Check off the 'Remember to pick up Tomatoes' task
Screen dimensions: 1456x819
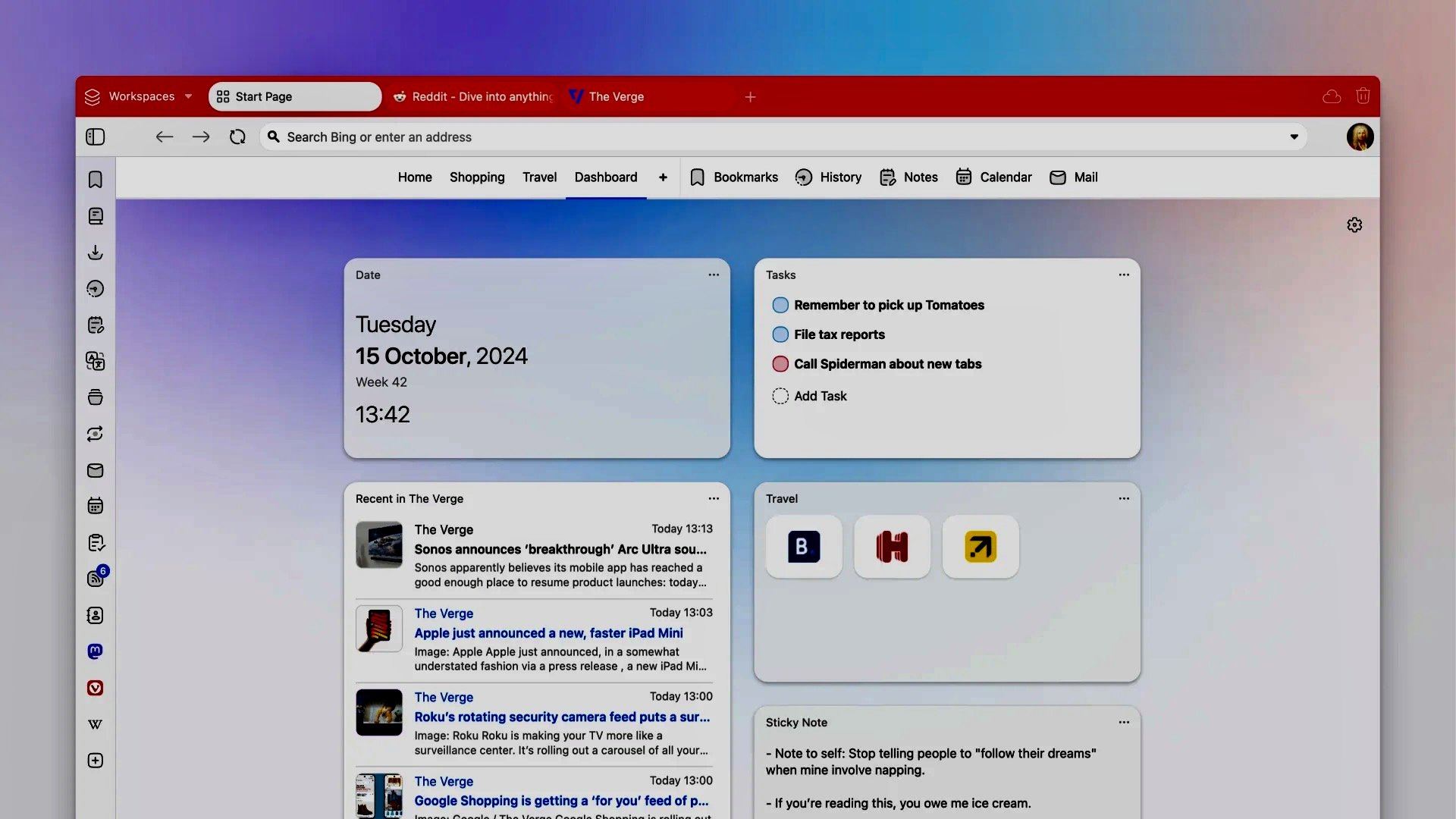point(780,305)
